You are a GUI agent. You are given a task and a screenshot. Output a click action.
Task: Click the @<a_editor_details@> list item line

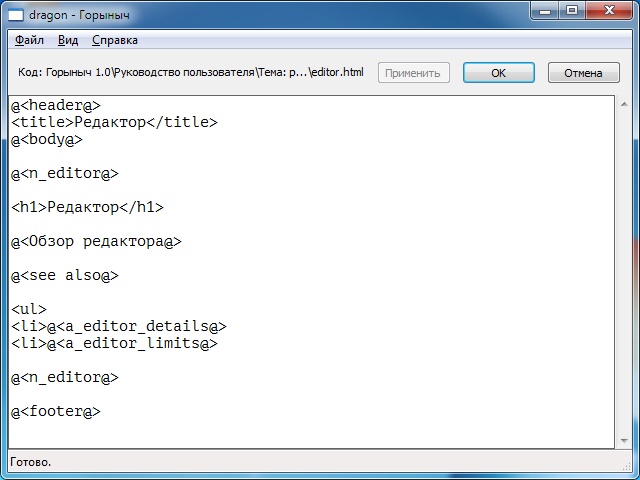119,327
